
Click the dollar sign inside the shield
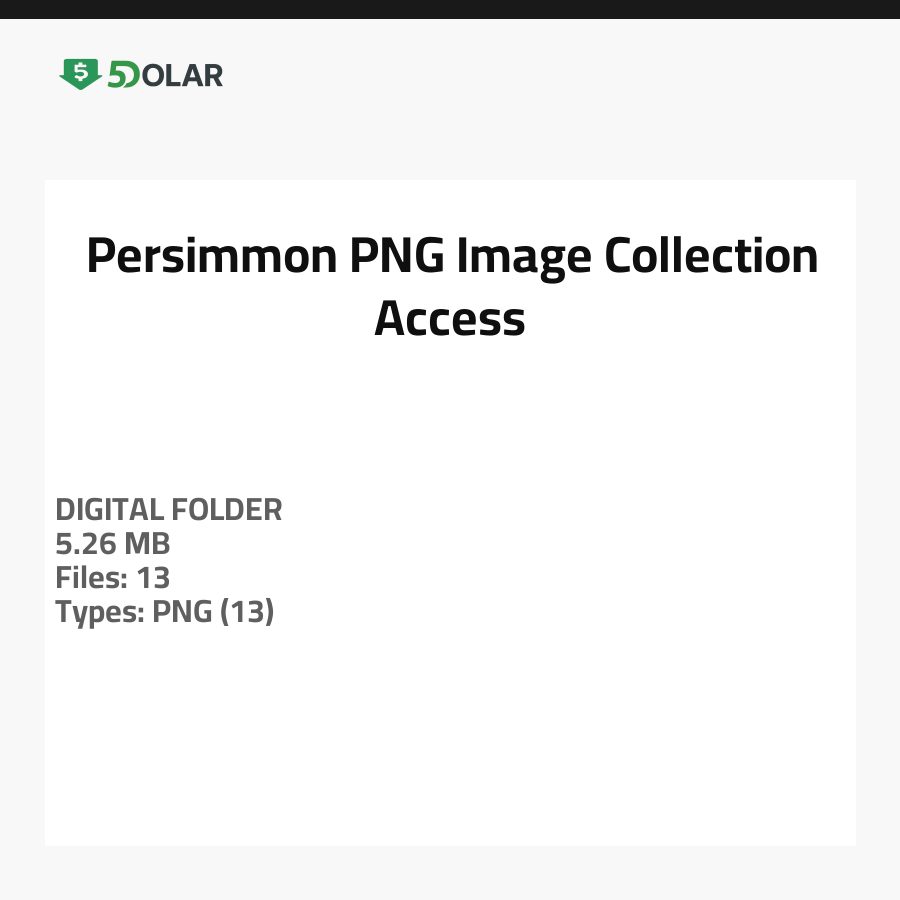click(x=80, y=72)
